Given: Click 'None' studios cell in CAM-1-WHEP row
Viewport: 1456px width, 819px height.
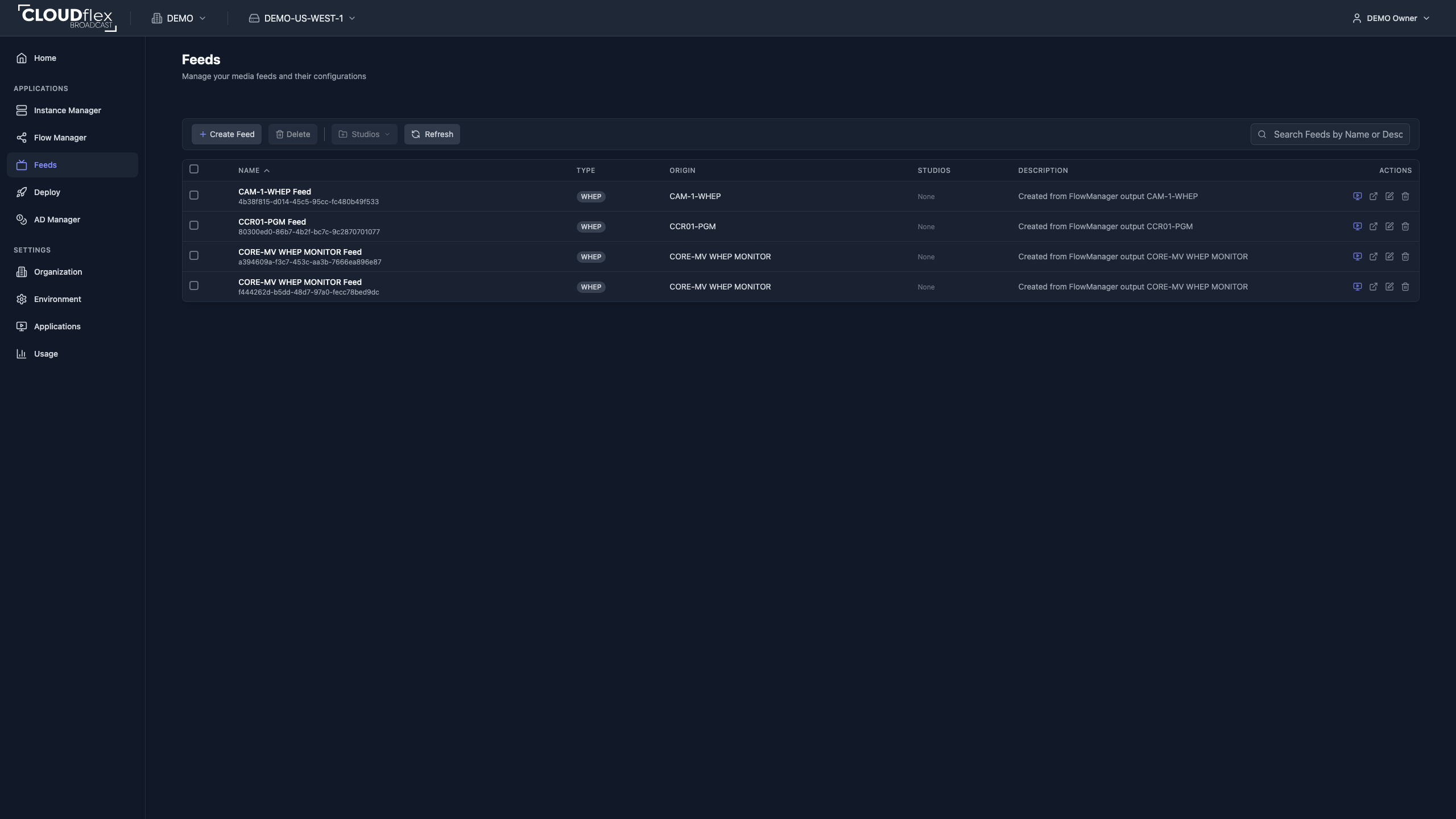Looking at the screenshot, I should tap(926, 197).
